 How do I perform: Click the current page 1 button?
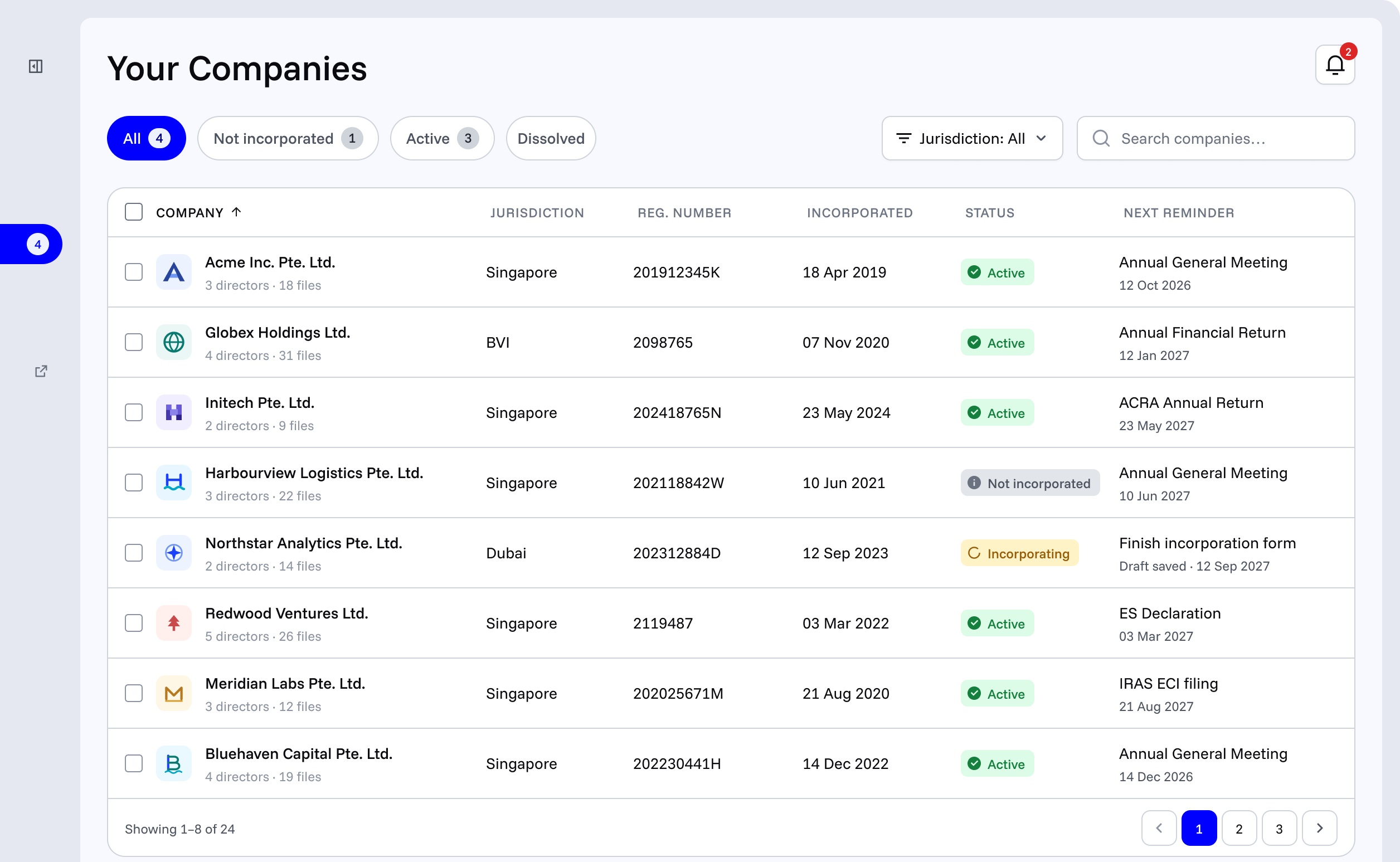[x=1199, y=828]
